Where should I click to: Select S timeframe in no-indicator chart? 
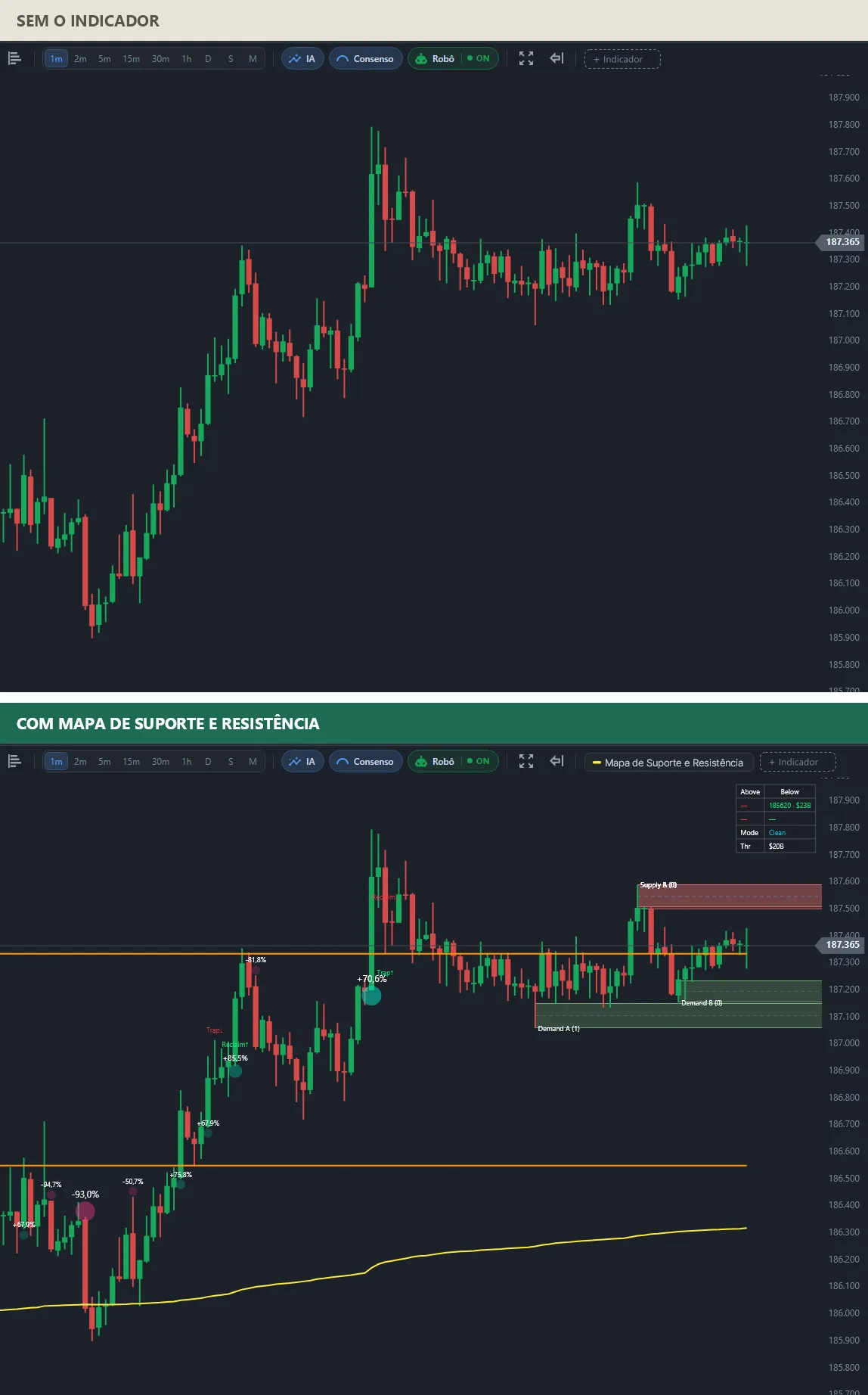click(x=231, y=58)
